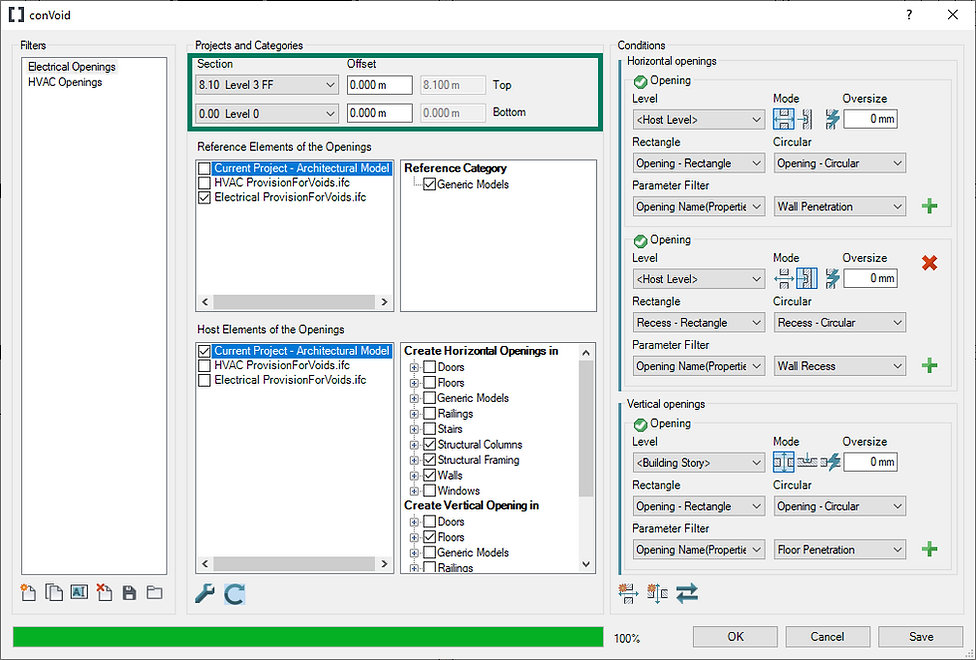Open the Top section dropdown showing Level 3 FF
This screenshot has width=976, height=660.
pyautogui.click(x=267, y=85)
